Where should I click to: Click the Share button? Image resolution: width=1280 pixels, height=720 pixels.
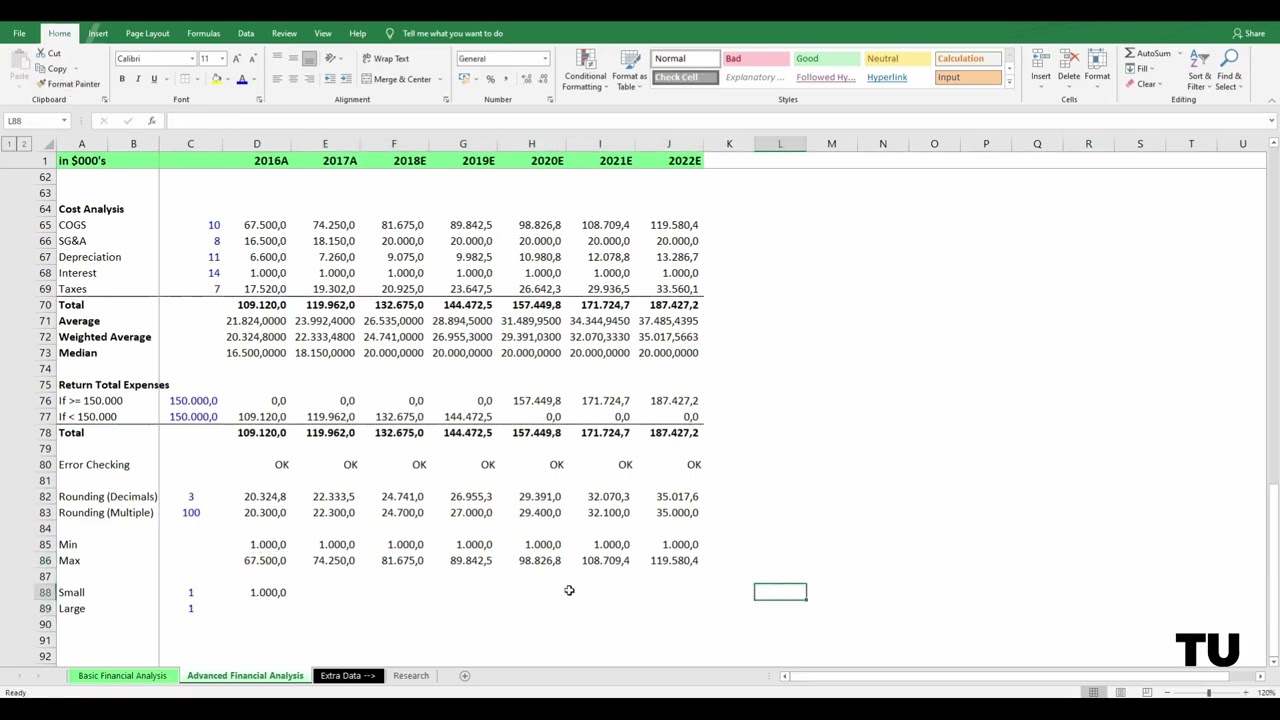[1249, 33]
